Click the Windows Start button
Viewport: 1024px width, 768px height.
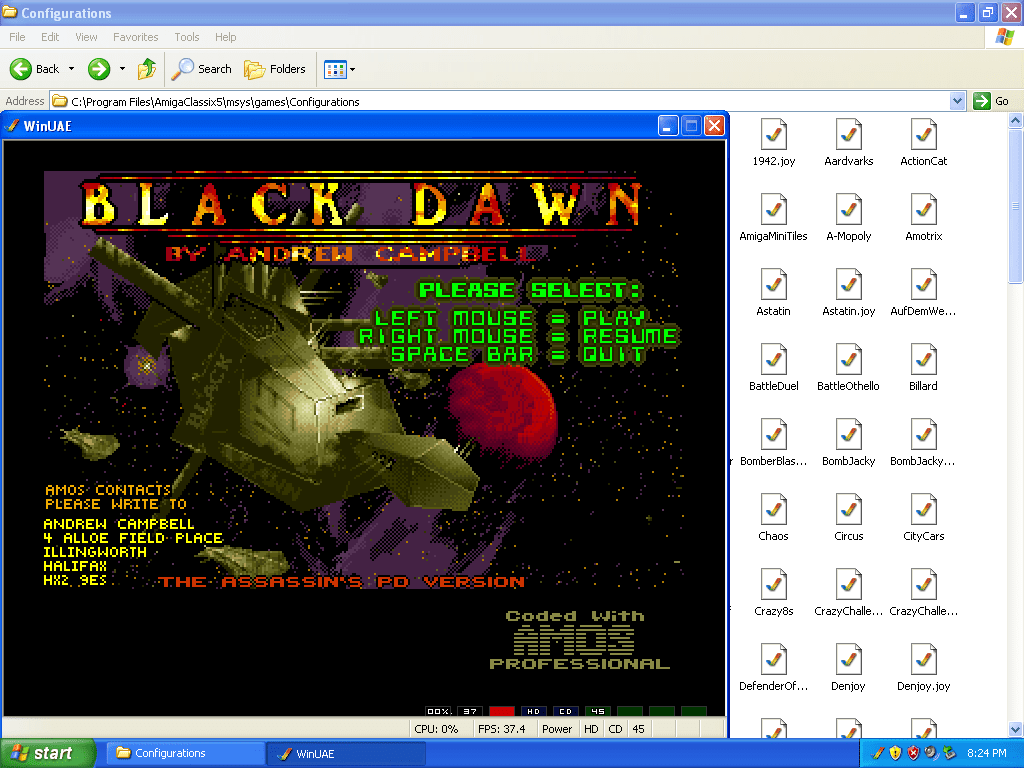[x=48, y=753]
